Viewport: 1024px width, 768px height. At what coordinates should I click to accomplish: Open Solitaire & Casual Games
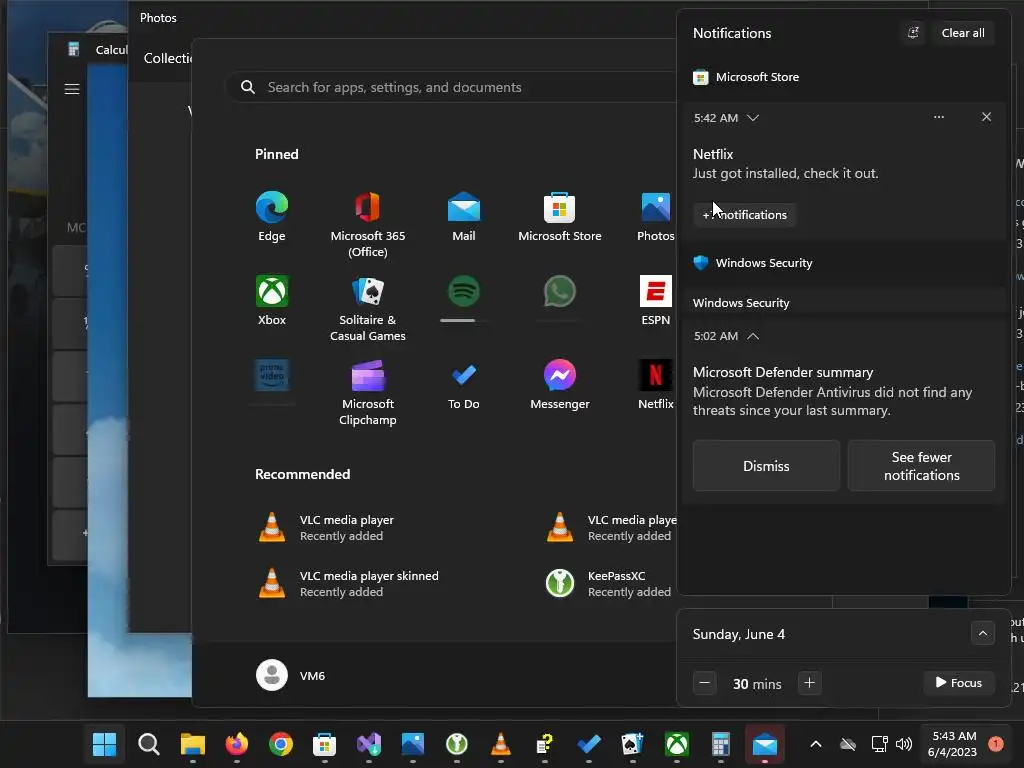368,308
